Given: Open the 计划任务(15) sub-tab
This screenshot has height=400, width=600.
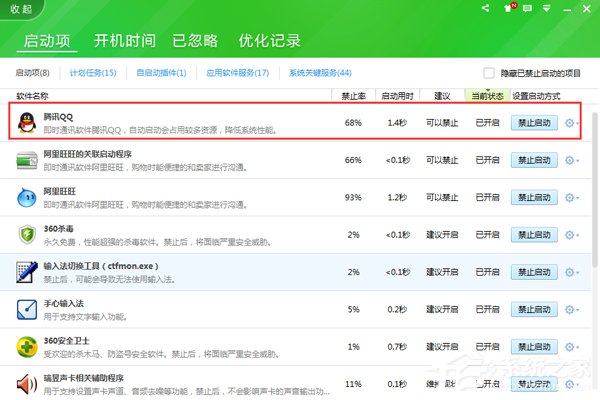Looking at the screenshot, I should [x=93, y=73].
